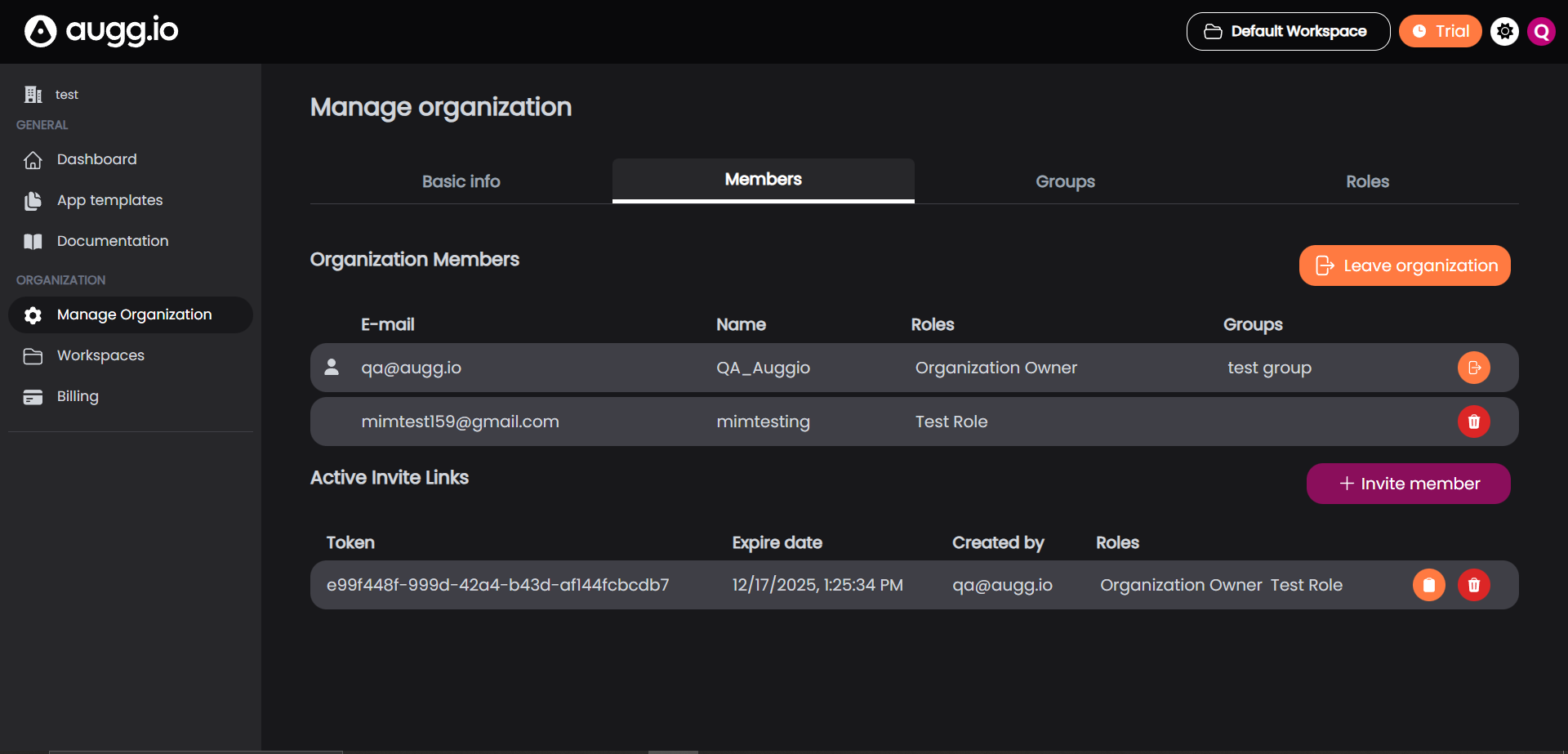
Task: Click the invite token e99f448f text
Action: (497, 585)
